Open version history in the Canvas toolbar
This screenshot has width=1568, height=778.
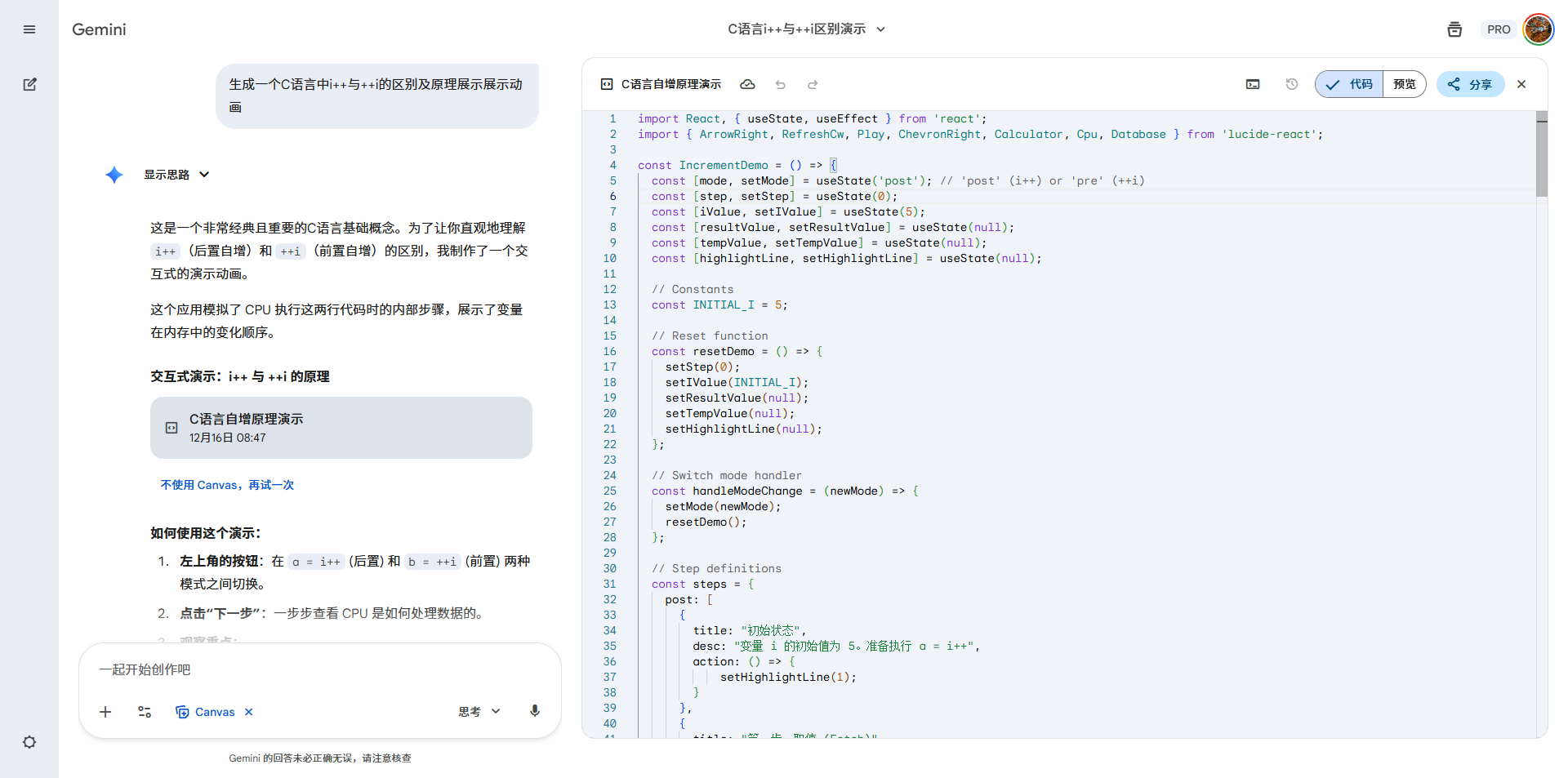(x=1290, y=84)
